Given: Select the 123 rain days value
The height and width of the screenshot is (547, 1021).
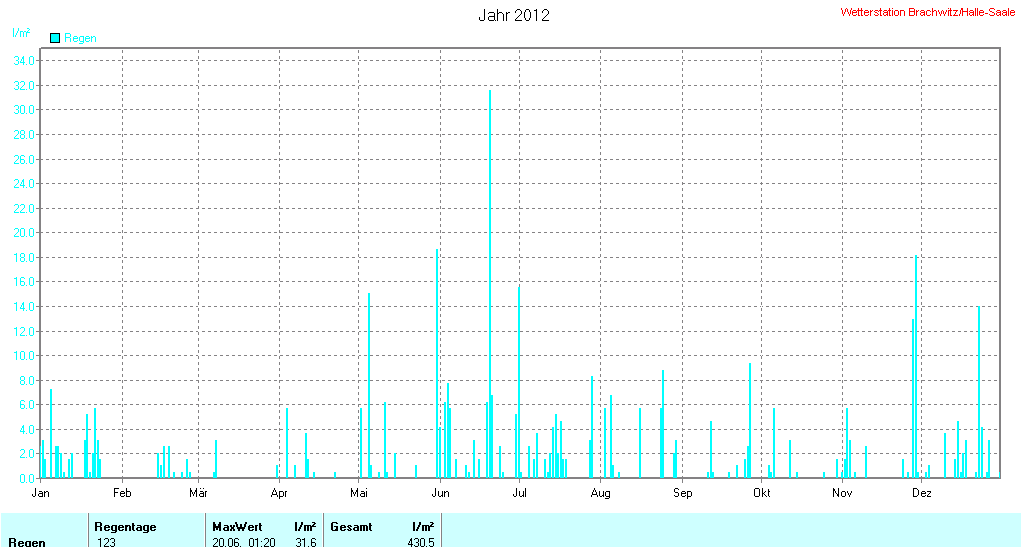Looking at the screenshot, I should 106,542.
